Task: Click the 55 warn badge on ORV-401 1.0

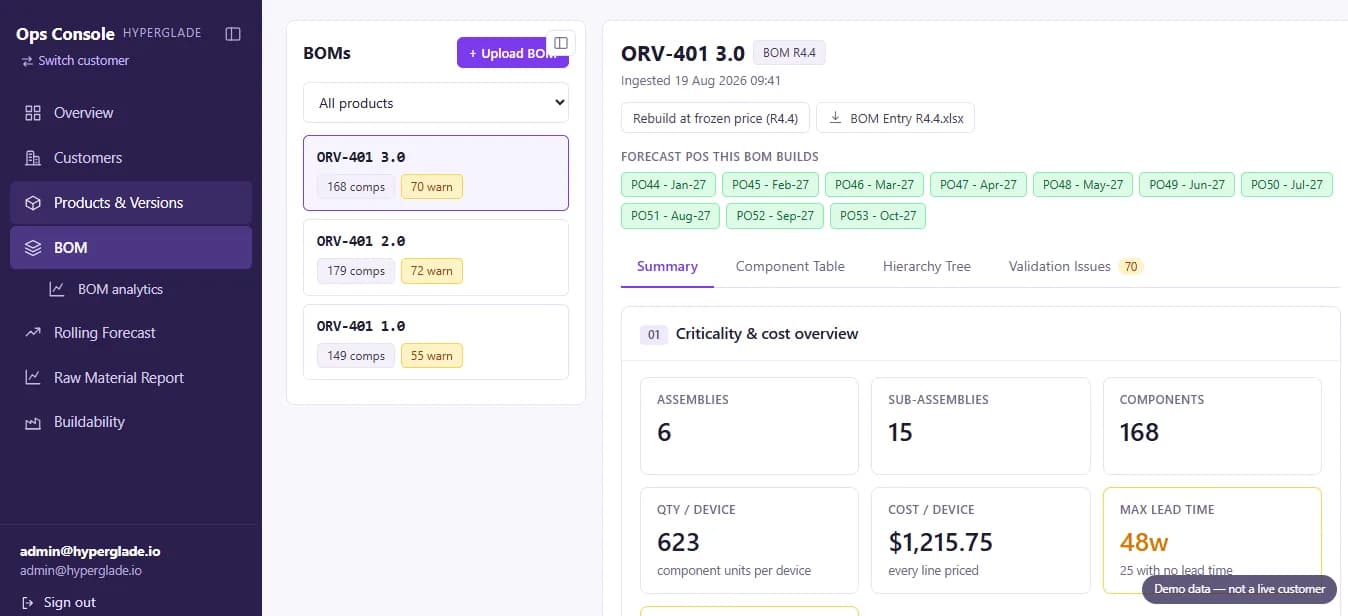Action: coord(432,356)
